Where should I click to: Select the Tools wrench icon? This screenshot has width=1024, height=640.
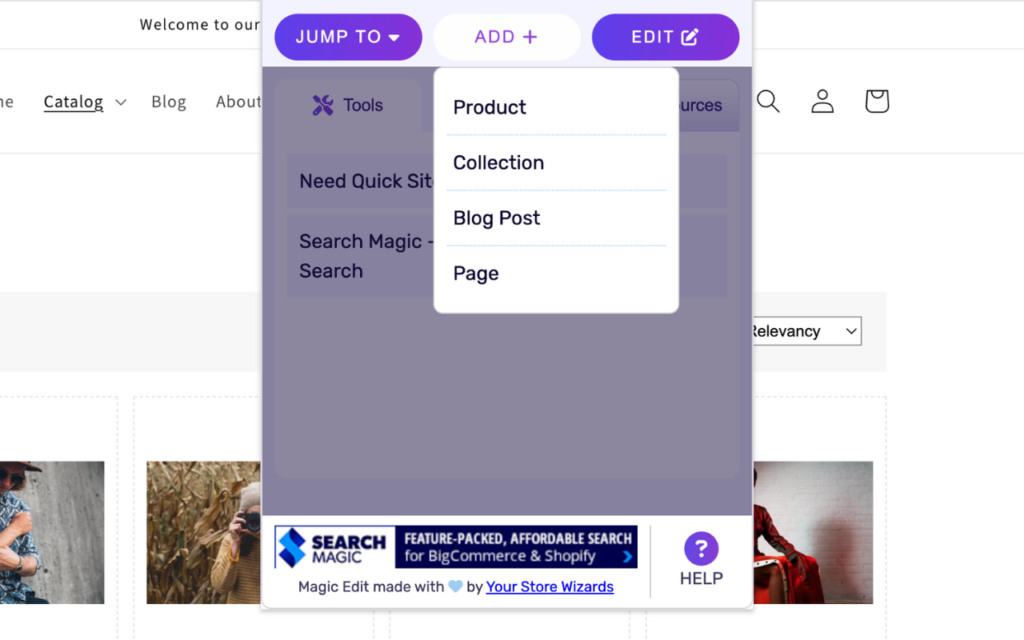pyautogui.click(x=320, y=104)
